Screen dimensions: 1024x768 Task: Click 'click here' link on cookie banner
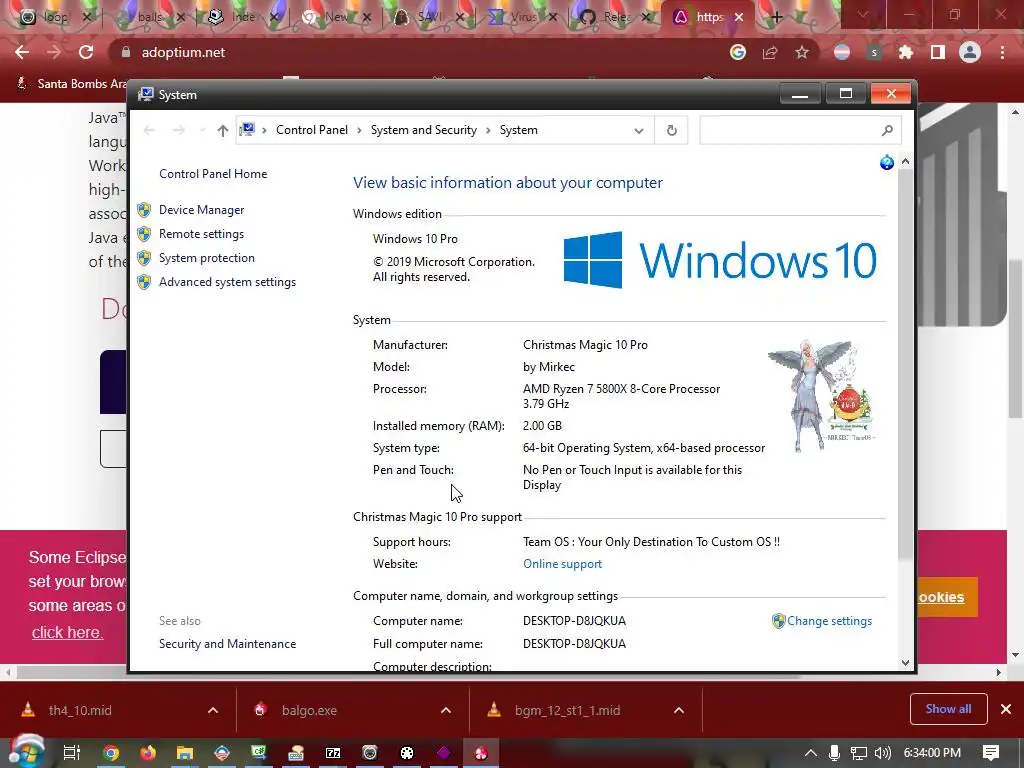[x=67, y=632]
